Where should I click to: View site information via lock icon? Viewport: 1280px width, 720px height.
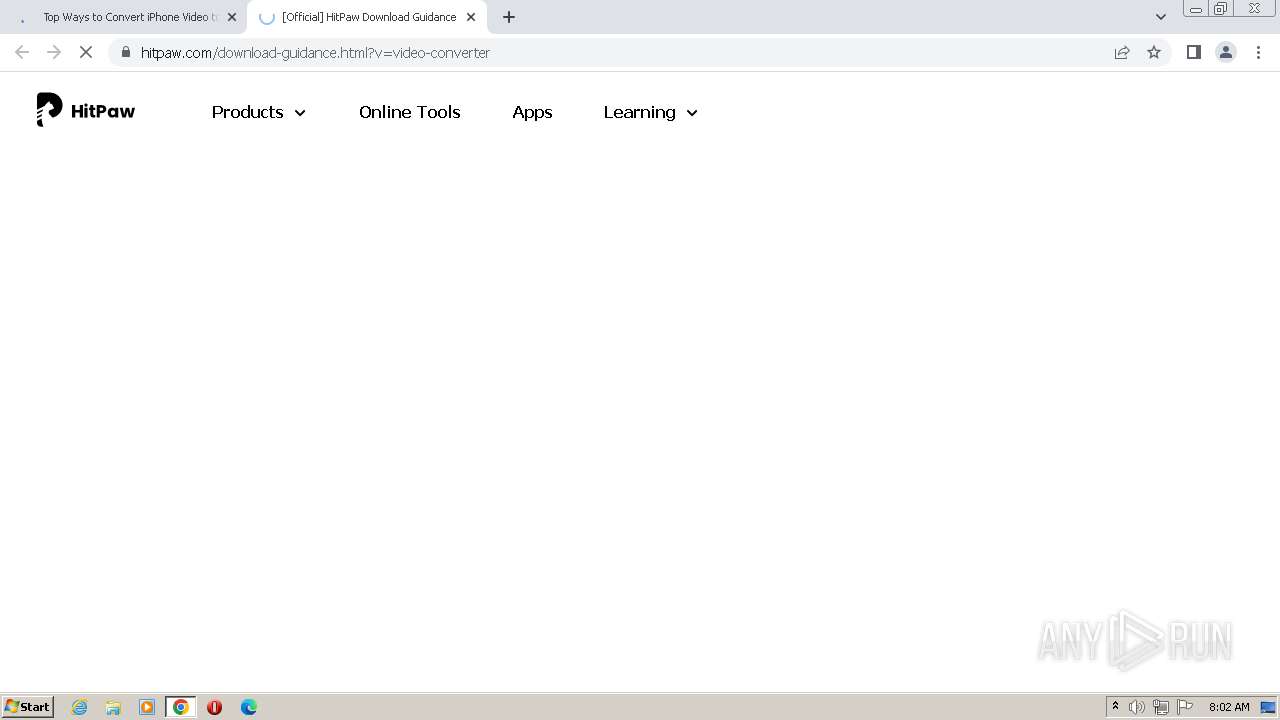pos(125,52)
